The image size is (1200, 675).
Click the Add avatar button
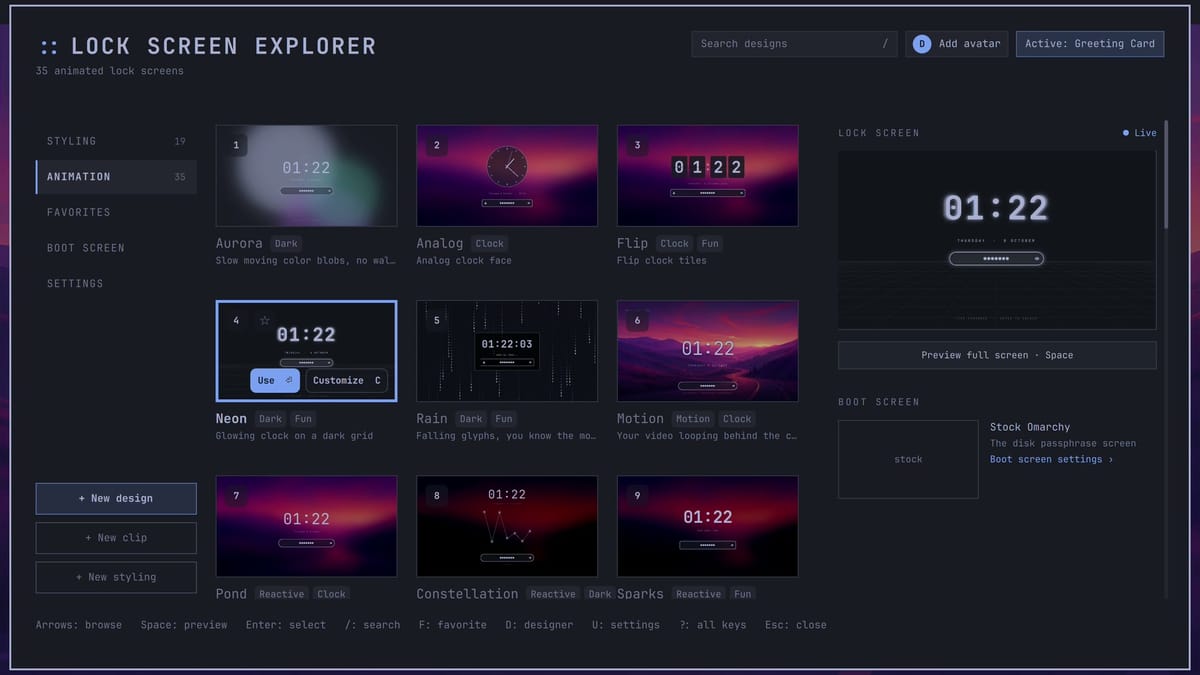(x=957, y=44)
